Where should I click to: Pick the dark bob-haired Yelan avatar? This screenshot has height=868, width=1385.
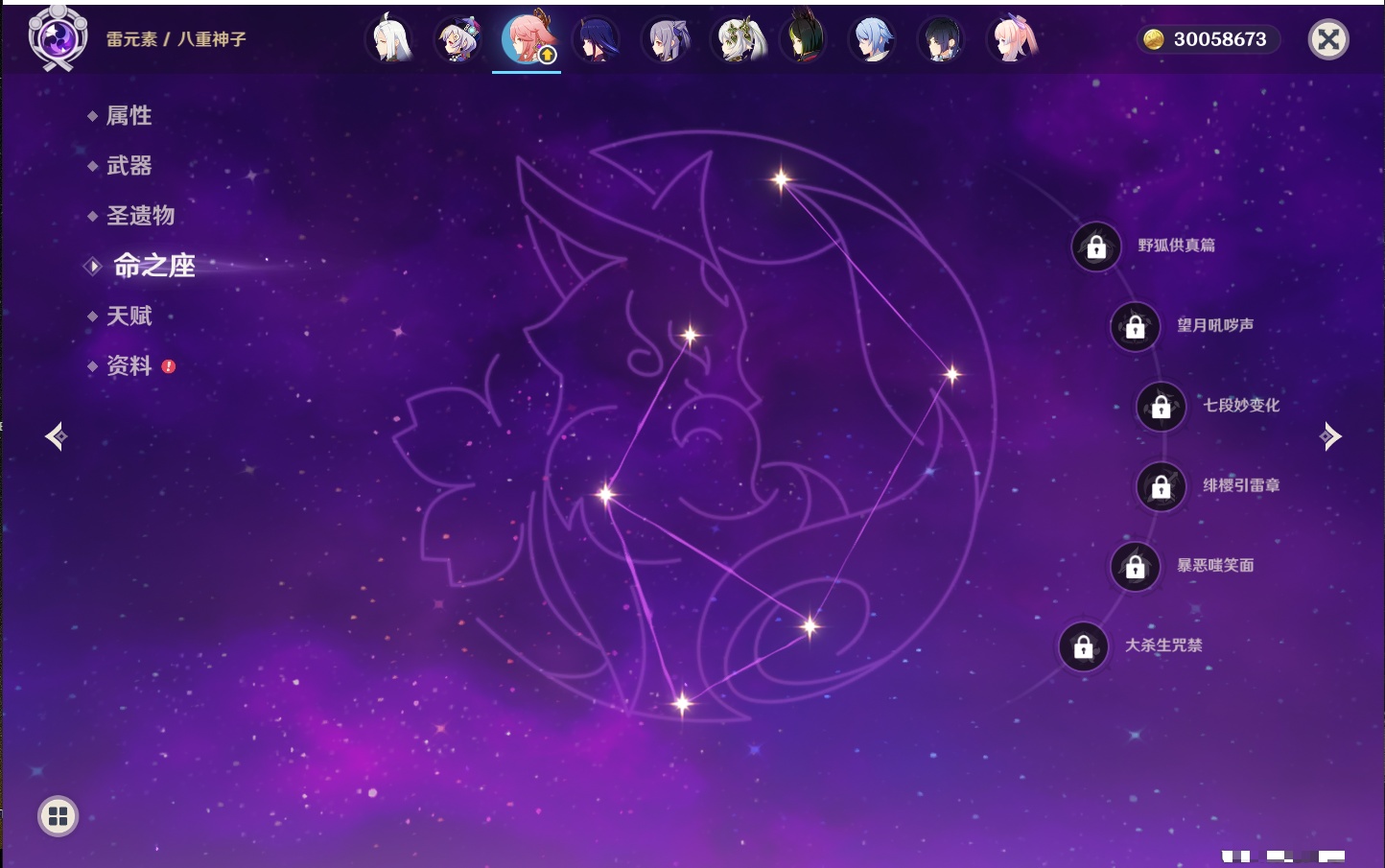tap(942, 39)
